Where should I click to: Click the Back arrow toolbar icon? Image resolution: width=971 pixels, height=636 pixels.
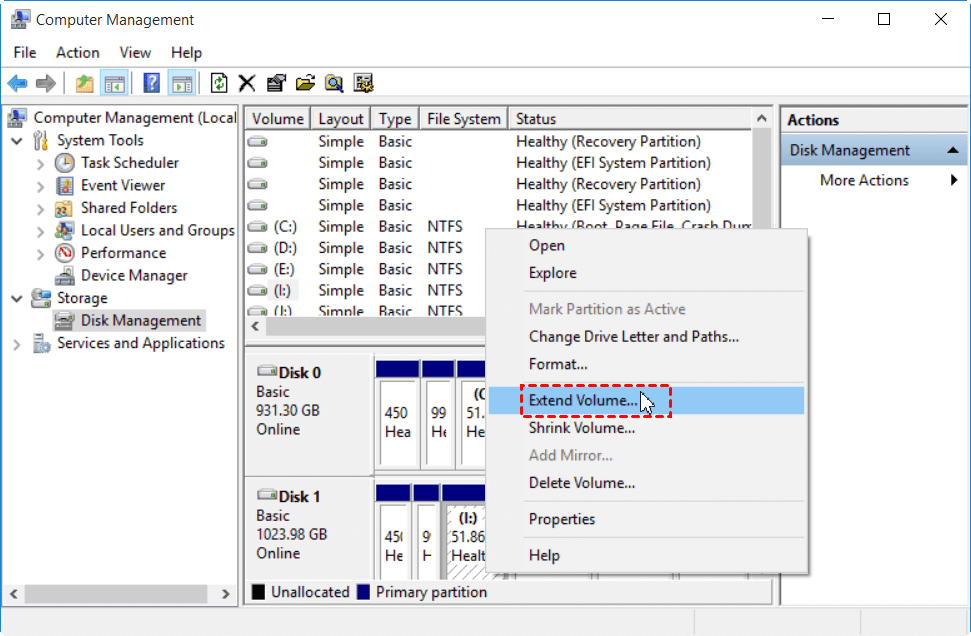[17, 83]
